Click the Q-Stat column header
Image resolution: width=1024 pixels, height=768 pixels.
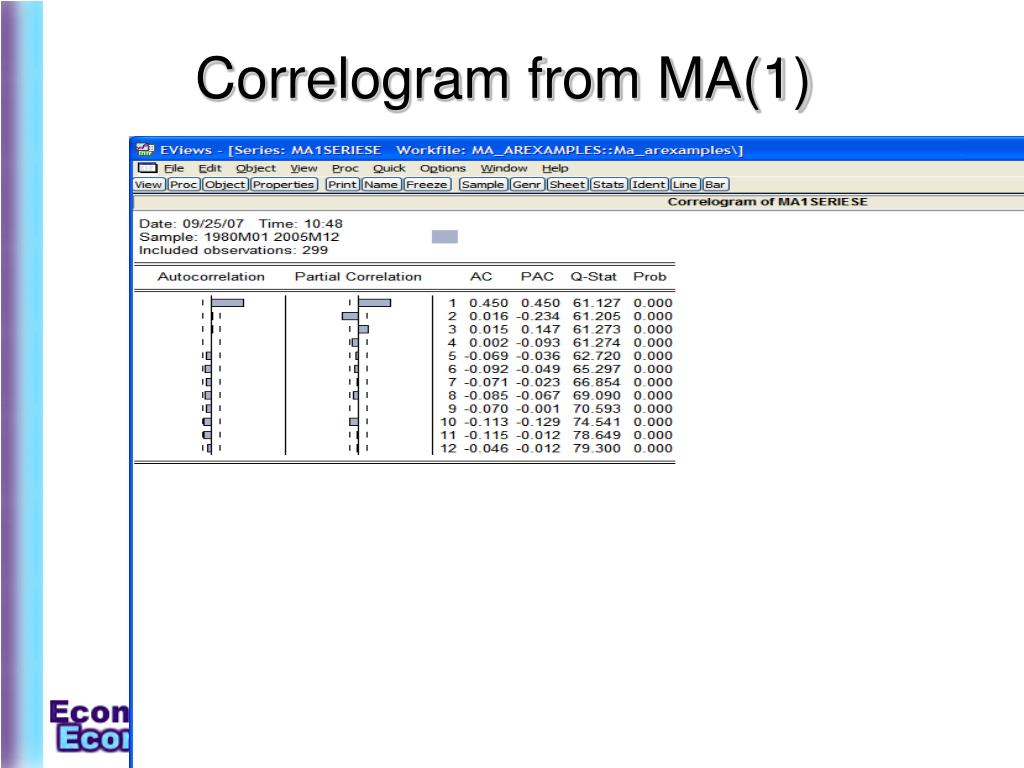pyautogui.click(x=593, y=277)
